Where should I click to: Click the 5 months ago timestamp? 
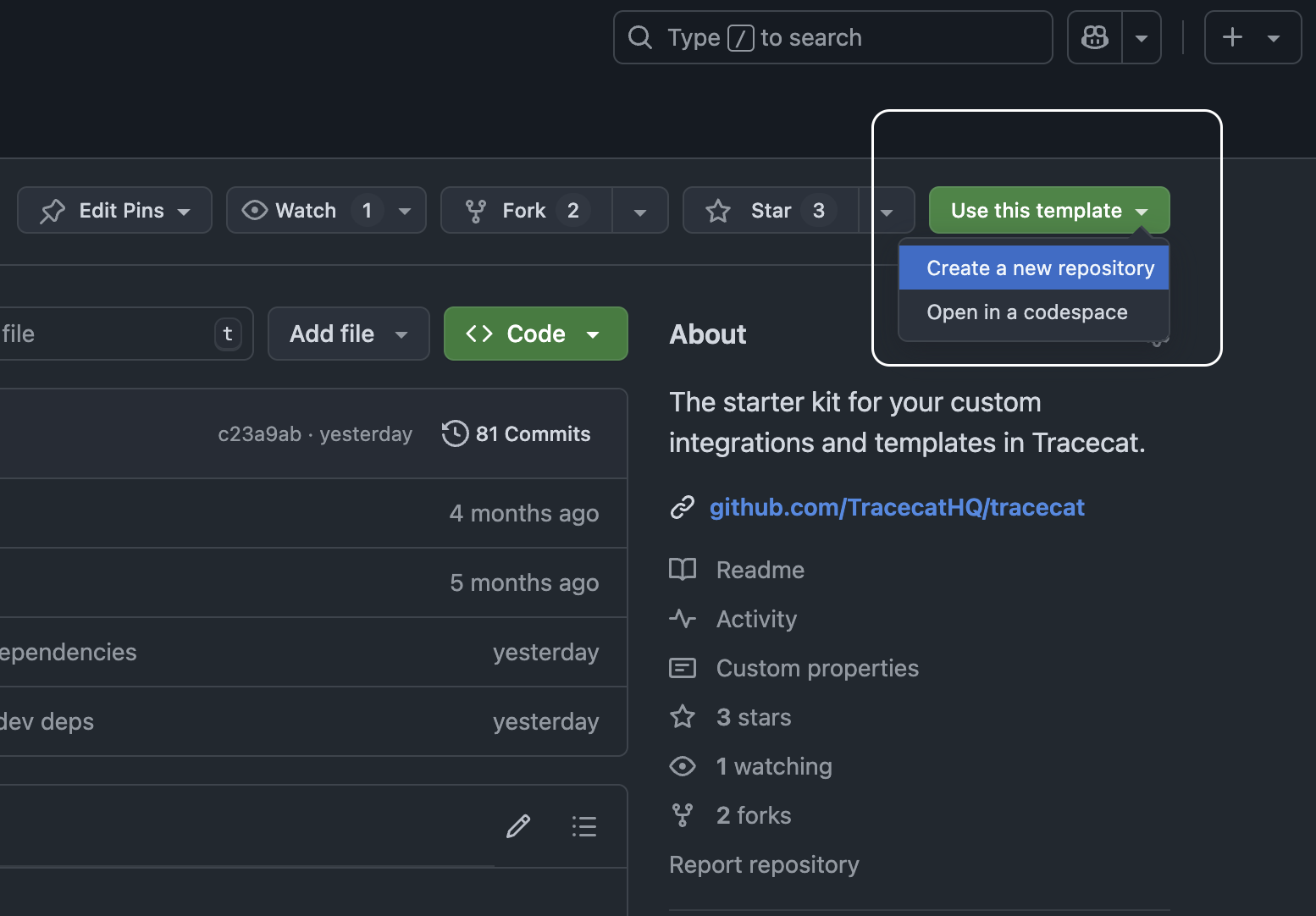pyautogui.click(x=524, y=582)
